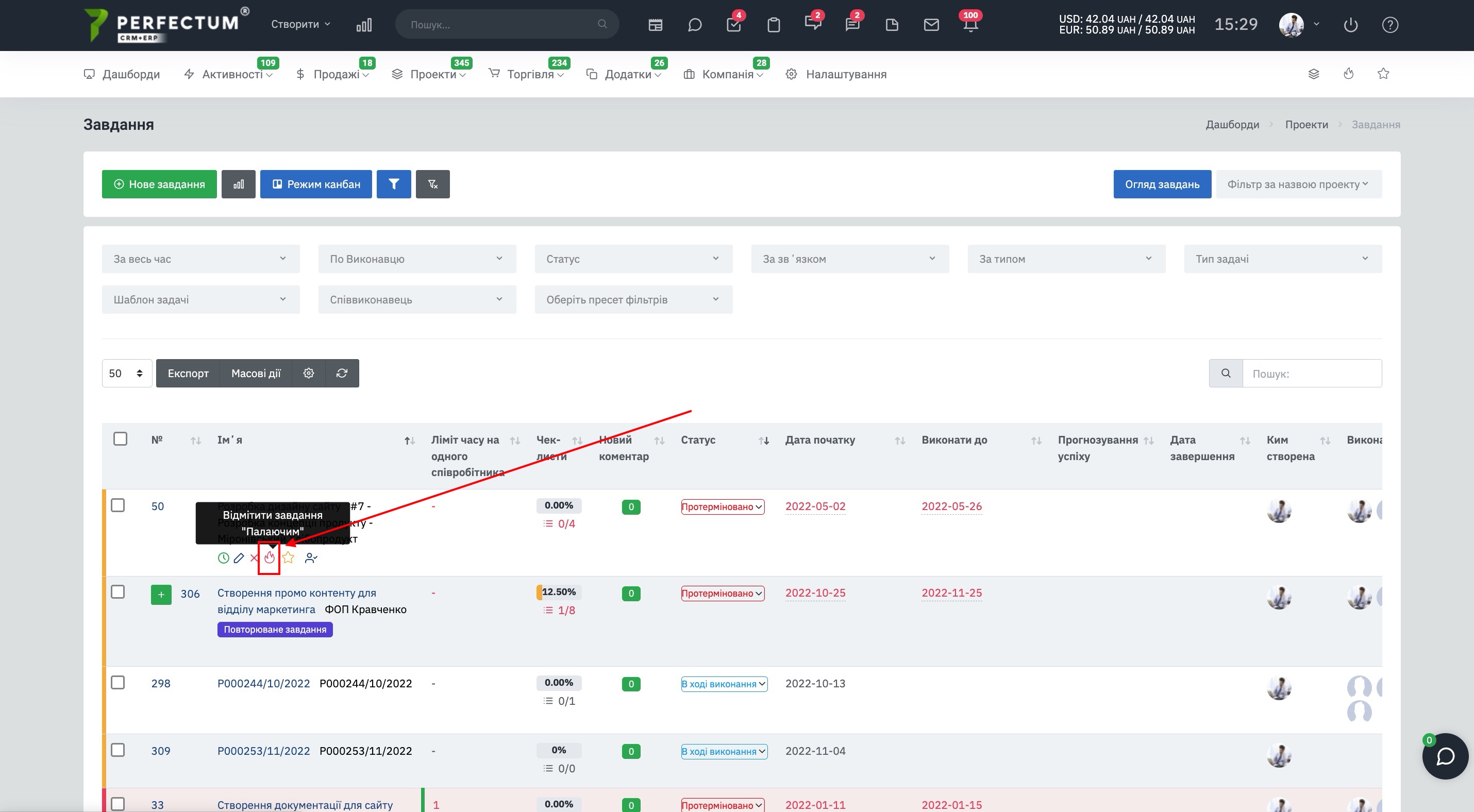Open the 'Співвиконавець' dropdown
The height and width of the screenshot is (812, 1474).
click(x=417, y=300)
